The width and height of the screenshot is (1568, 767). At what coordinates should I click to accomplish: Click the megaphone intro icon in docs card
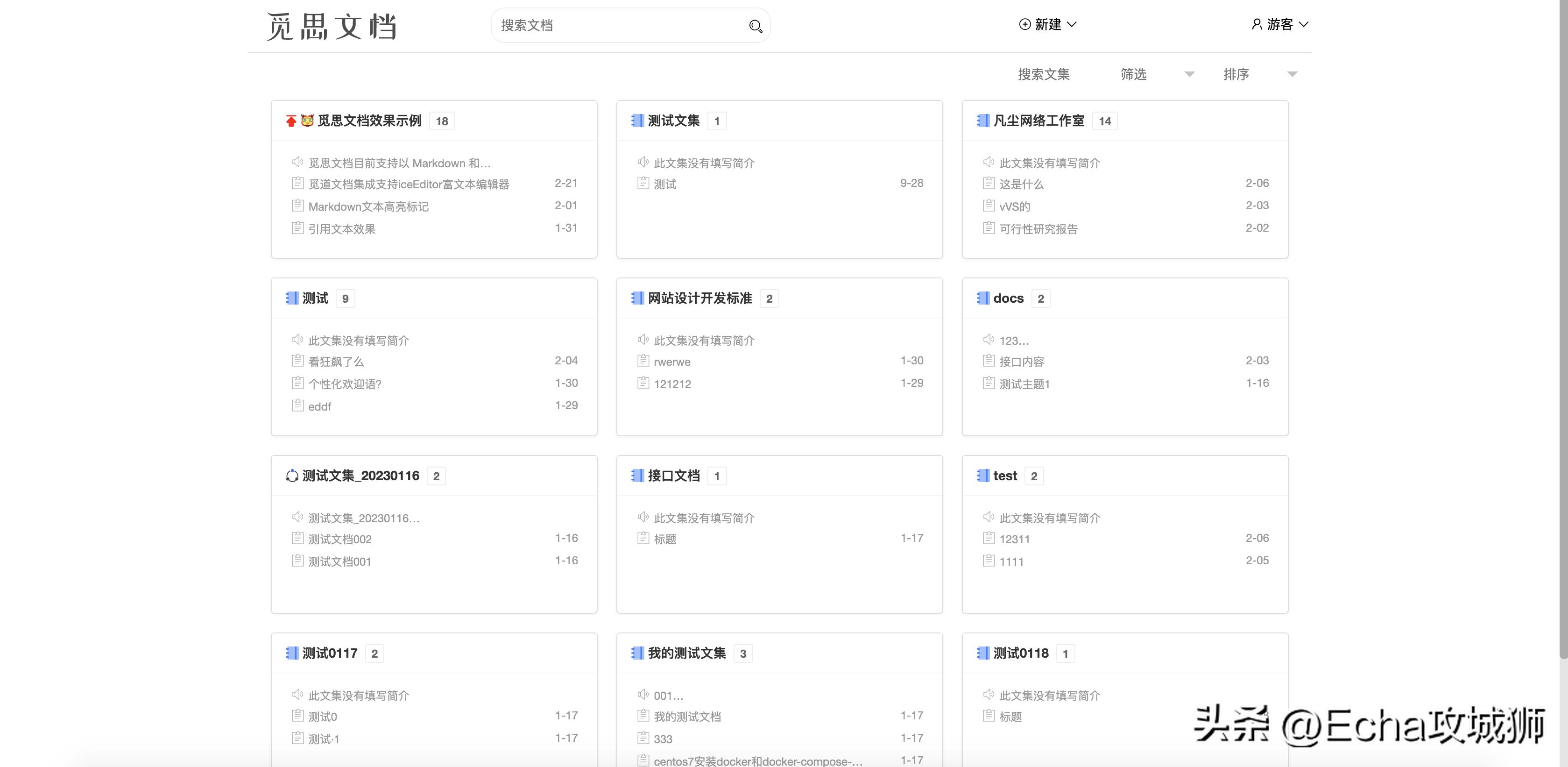[988, 340]
